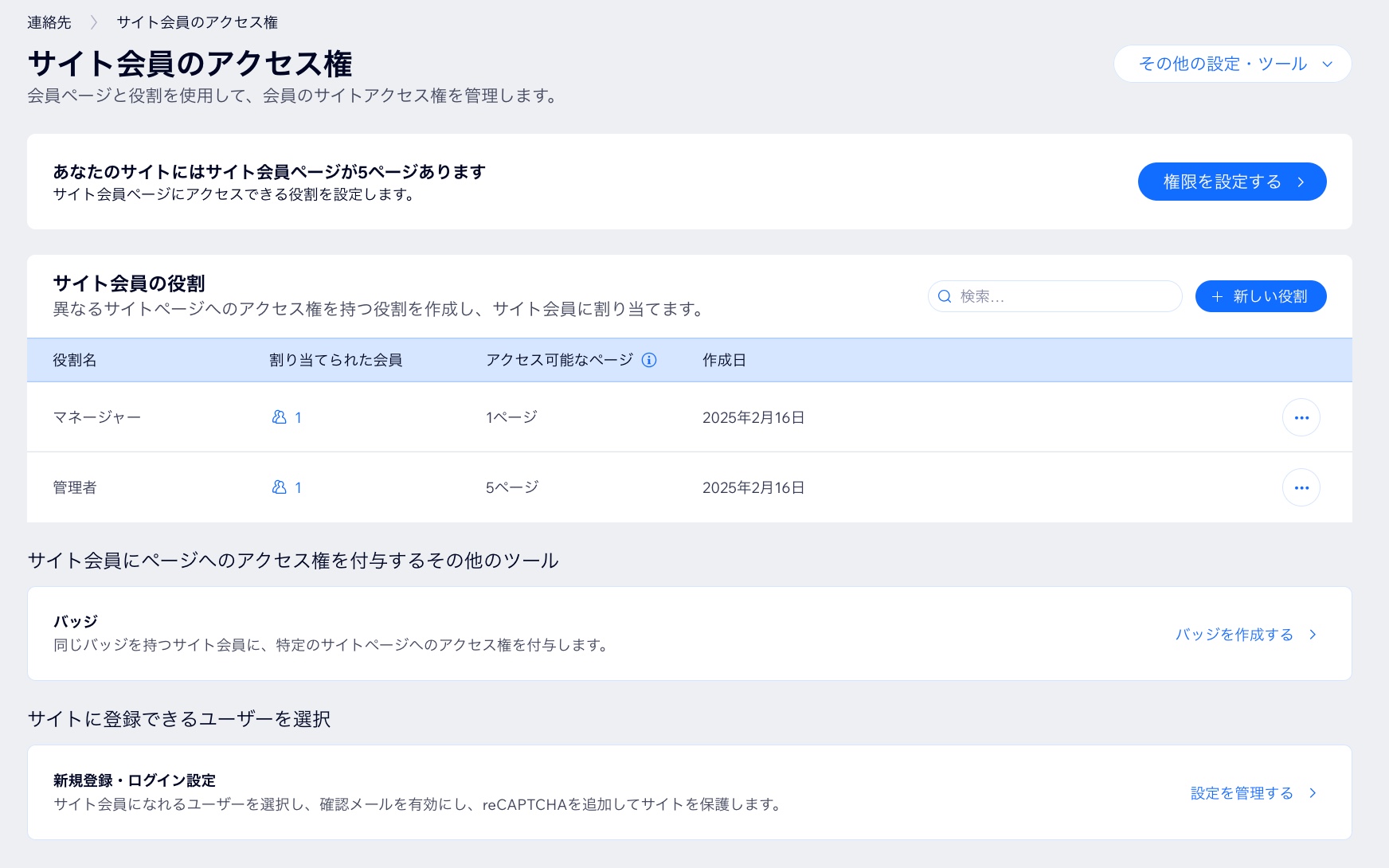Open the その他の設定・ツール dropdown

(x=1231, y=64)
